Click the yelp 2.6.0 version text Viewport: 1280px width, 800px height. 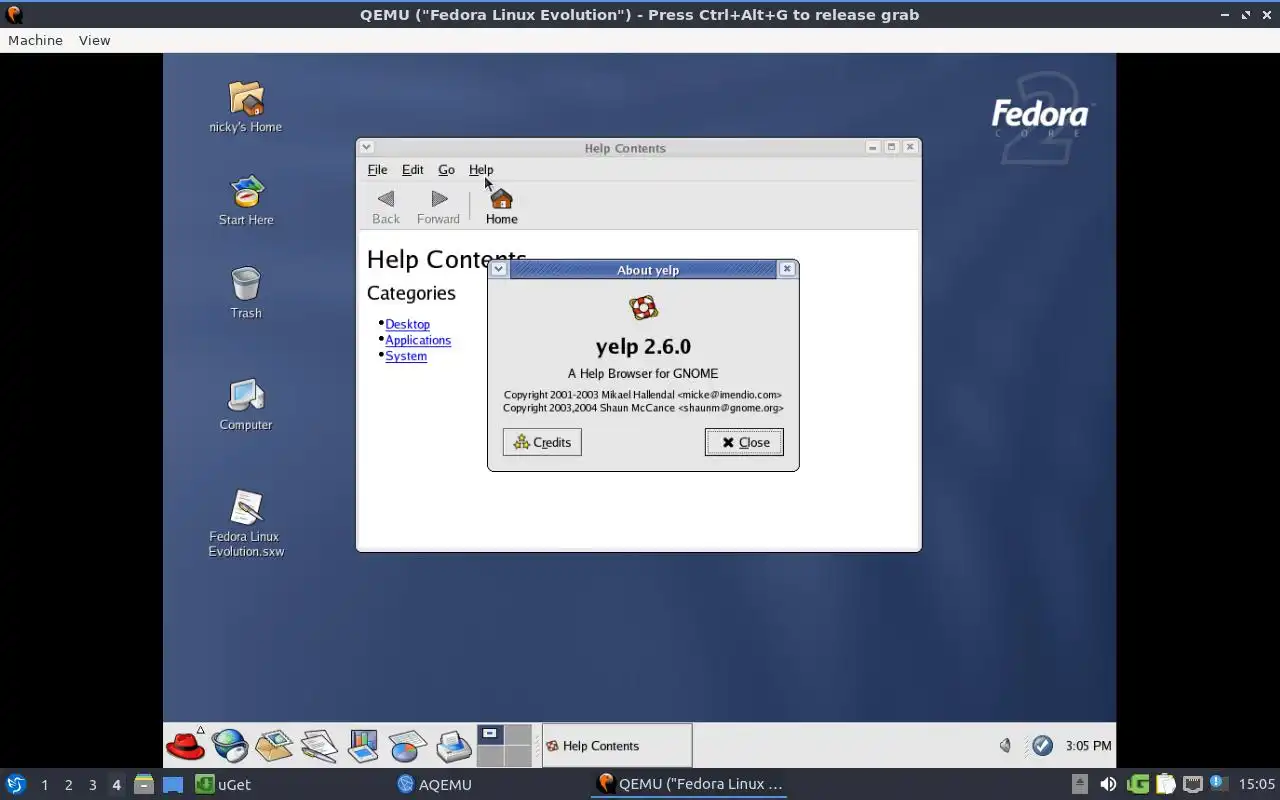tap(643, 346)
